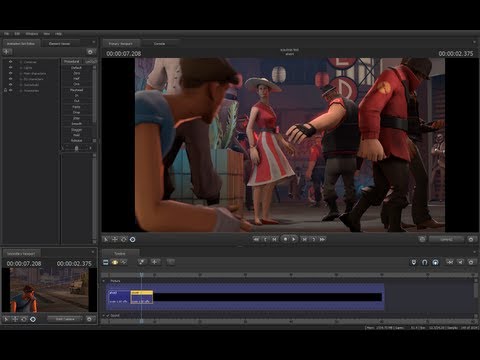Step back one frame in playback controls
This screenshot has height=360, width=480.
click(x=274, y=239)
